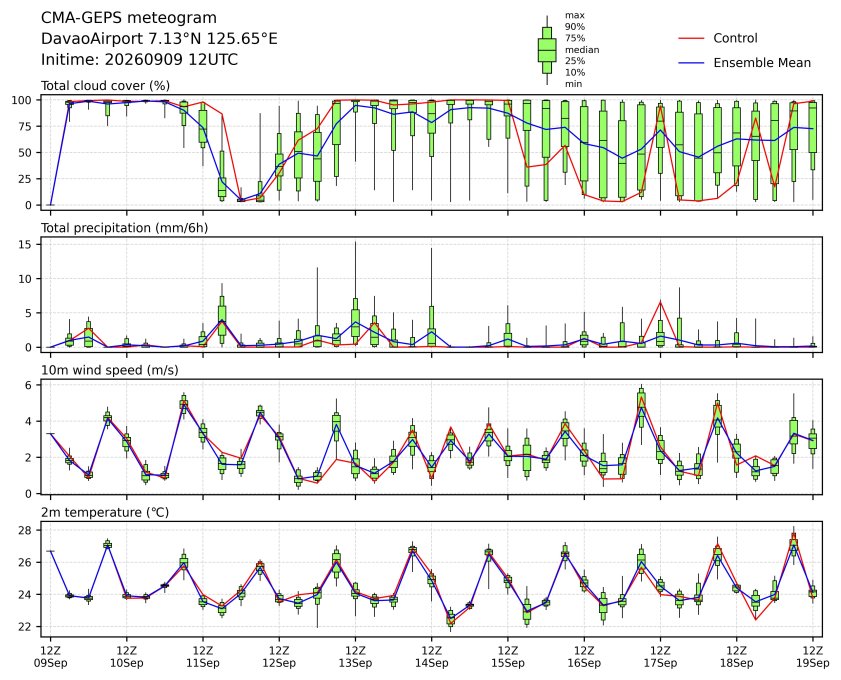Click the Initime 20260909 12UTC text
Screen dimensions: 841x680
click(x=139, y=60)
